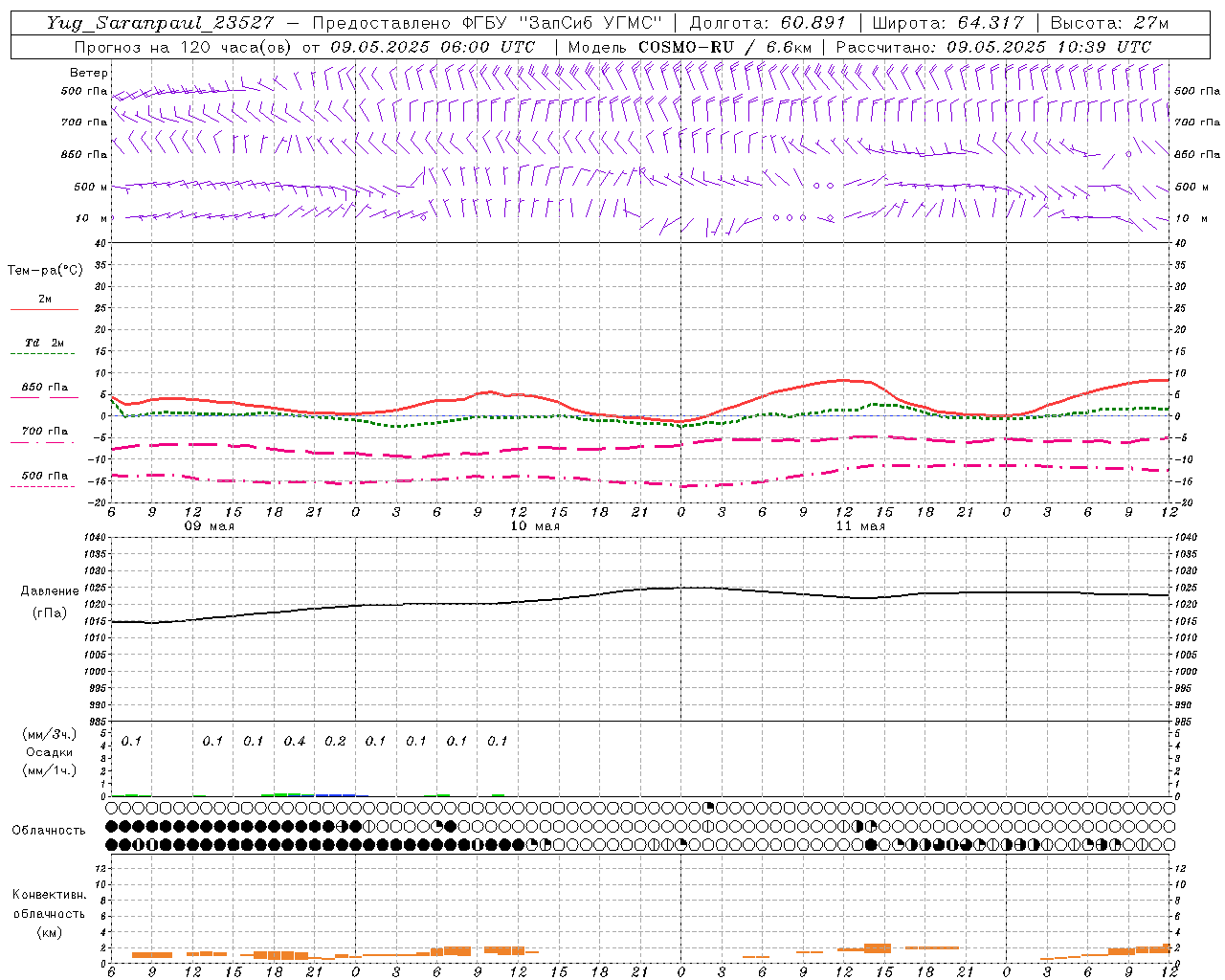Viewport: 1225px width, 980px height.
Task: Select the Тем-ра(°C) temperature label
Action: (45, 271)
